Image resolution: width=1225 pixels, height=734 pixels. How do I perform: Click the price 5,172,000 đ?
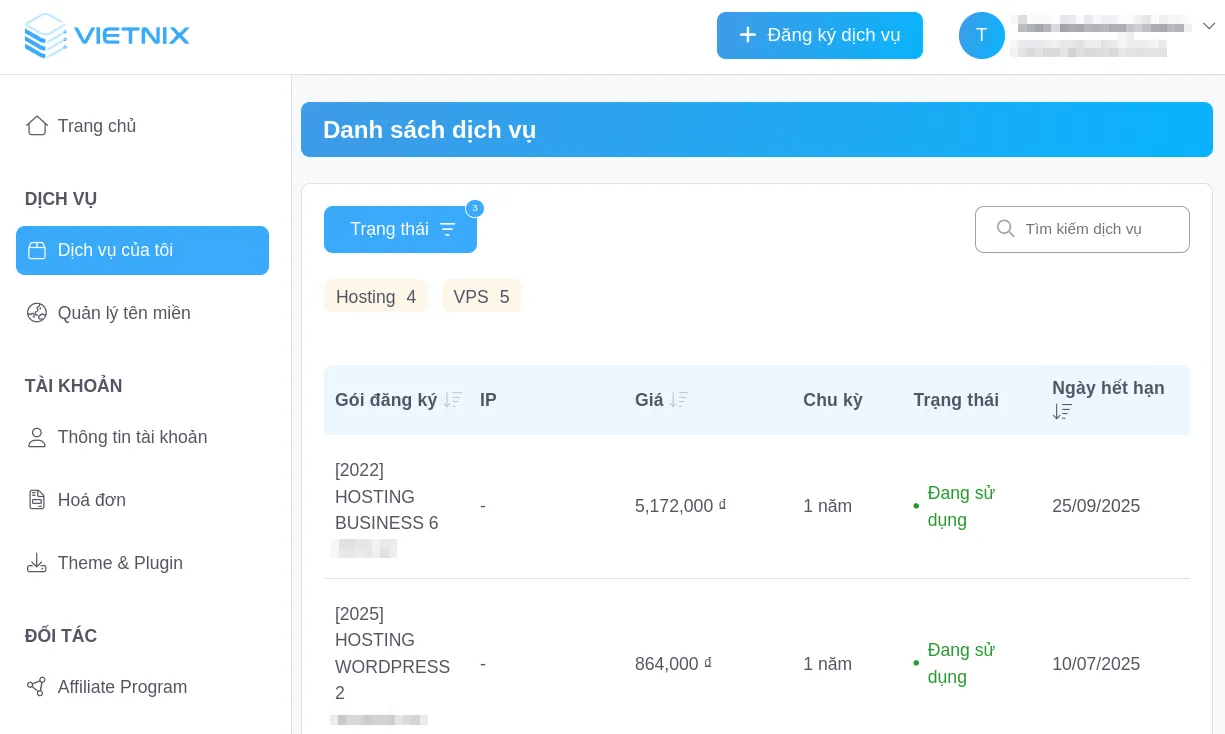(x=680, y=506)
